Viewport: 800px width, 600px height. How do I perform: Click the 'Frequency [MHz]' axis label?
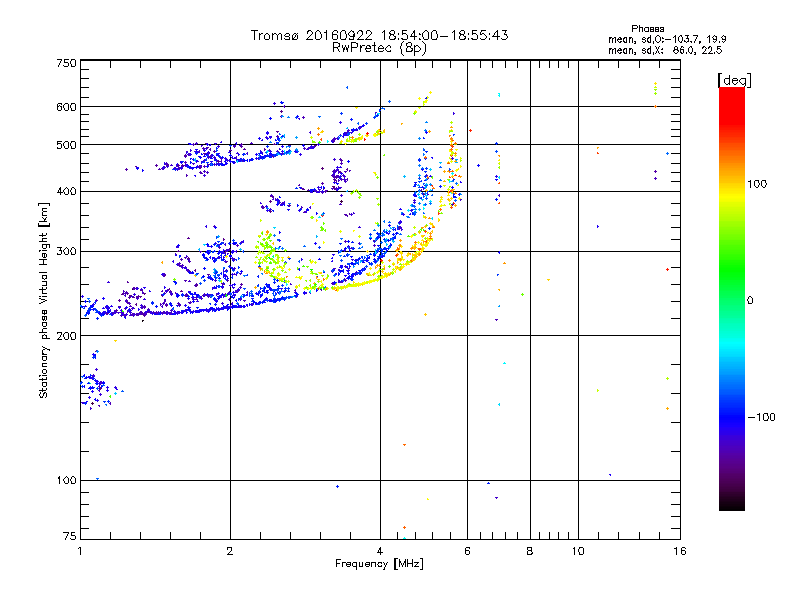tap(379, 564)
